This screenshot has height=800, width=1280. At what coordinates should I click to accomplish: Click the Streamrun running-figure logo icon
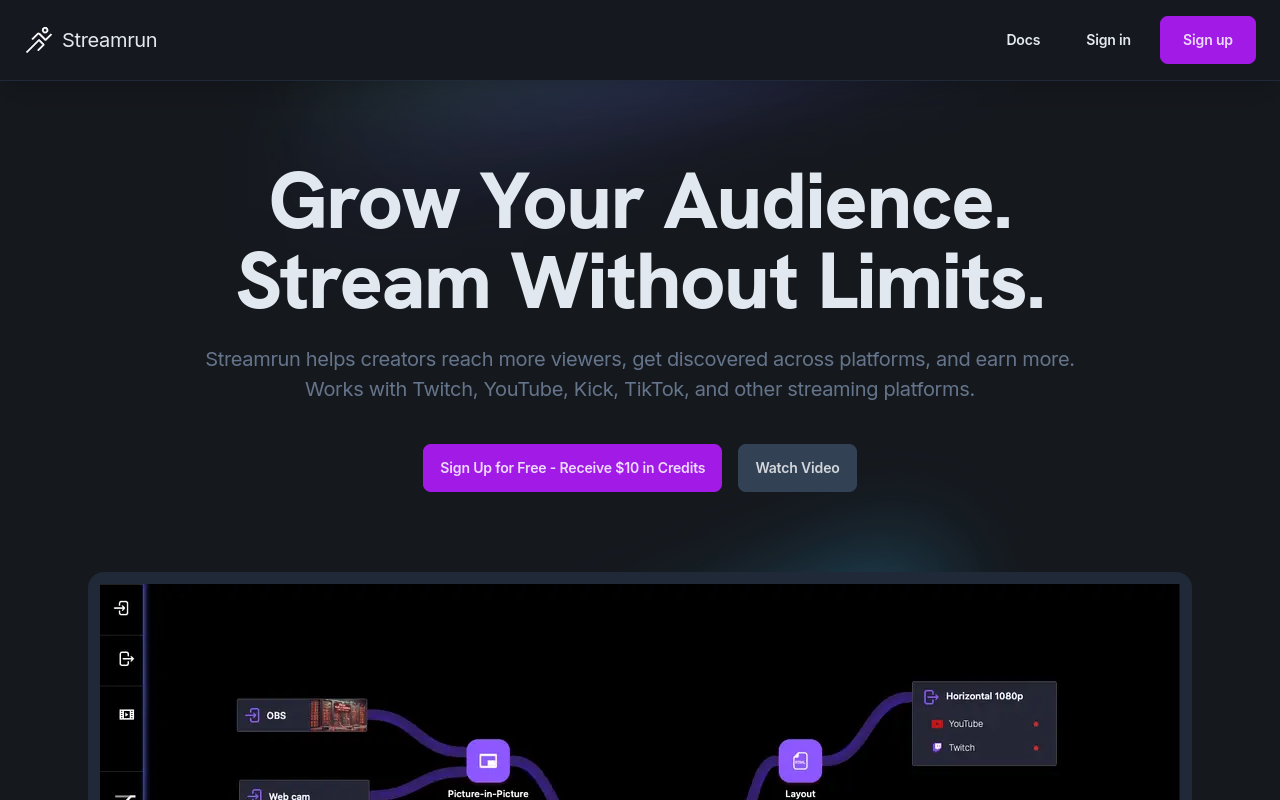click(39, 40)
